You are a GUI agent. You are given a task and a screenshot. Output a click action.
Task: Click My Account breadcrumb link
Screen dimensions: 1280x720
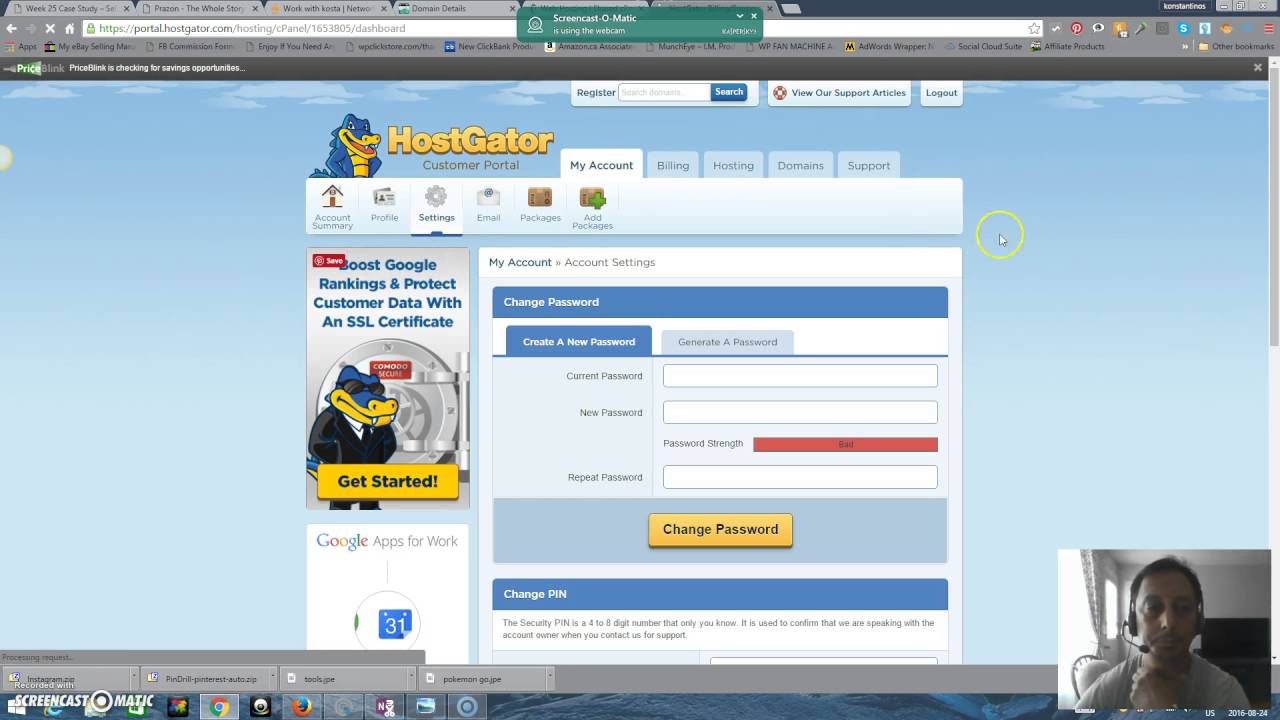tap(520, 262)
